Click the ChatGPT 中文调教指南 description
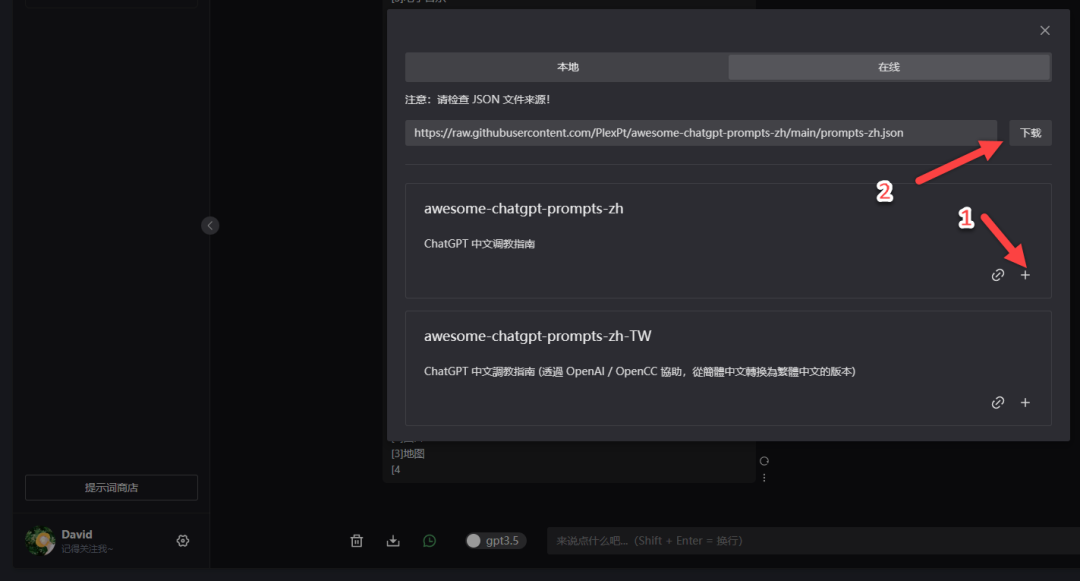The height and width of the screenshot is (581, 1080). tap(479, 244)
